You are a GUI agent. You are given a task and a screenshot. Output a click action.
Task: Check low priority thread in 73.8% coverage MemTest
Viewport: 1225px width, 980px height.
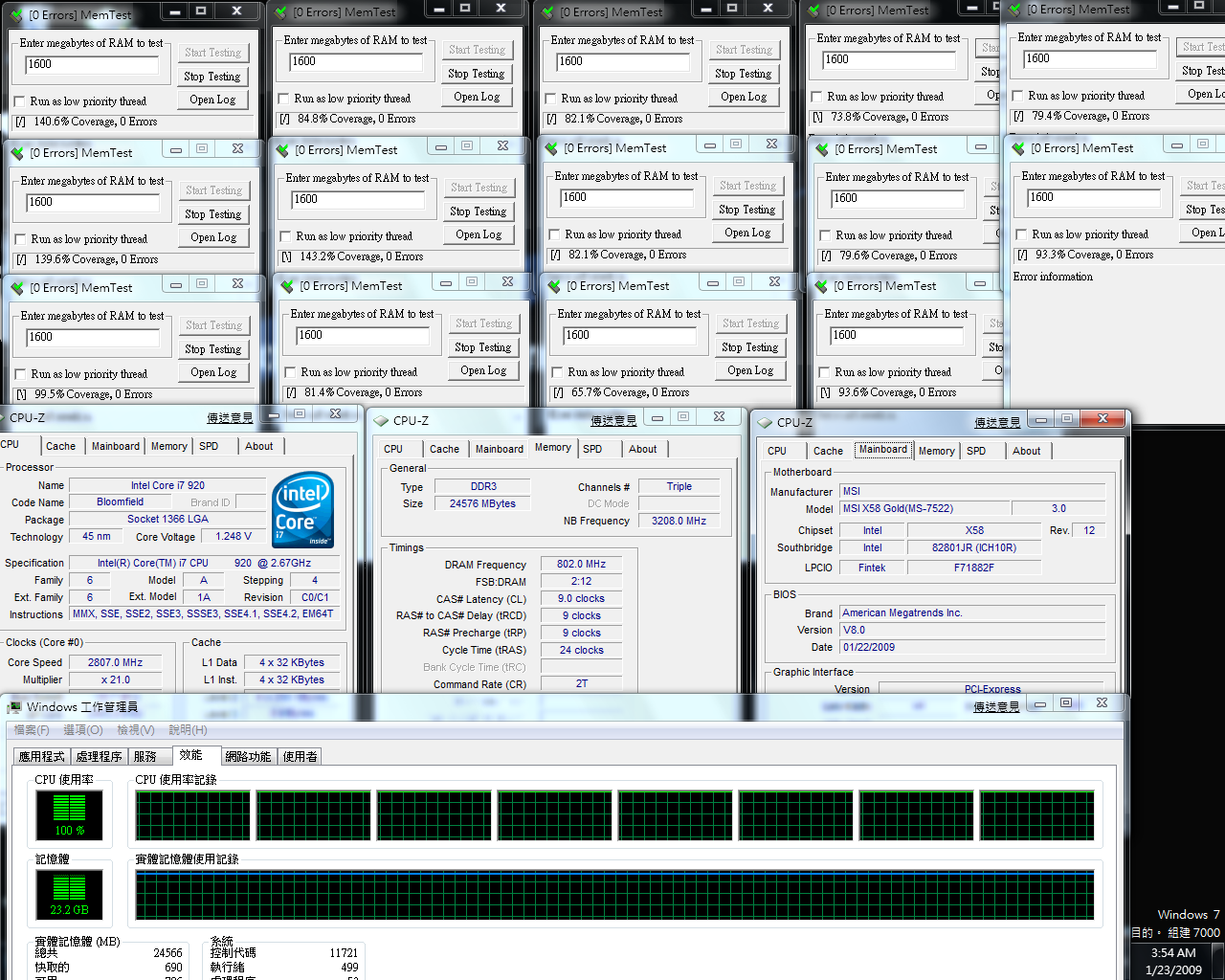point(816,97)
